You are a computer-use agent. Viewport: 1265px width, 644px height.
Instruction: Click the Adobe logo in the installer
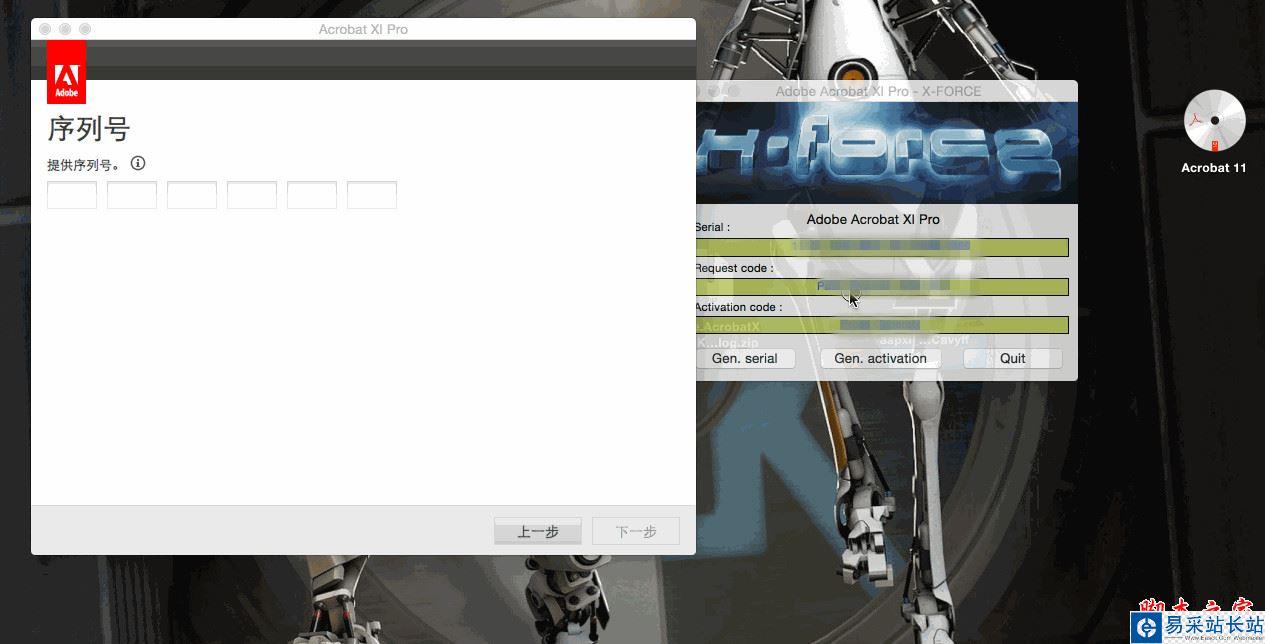[66, 72]
